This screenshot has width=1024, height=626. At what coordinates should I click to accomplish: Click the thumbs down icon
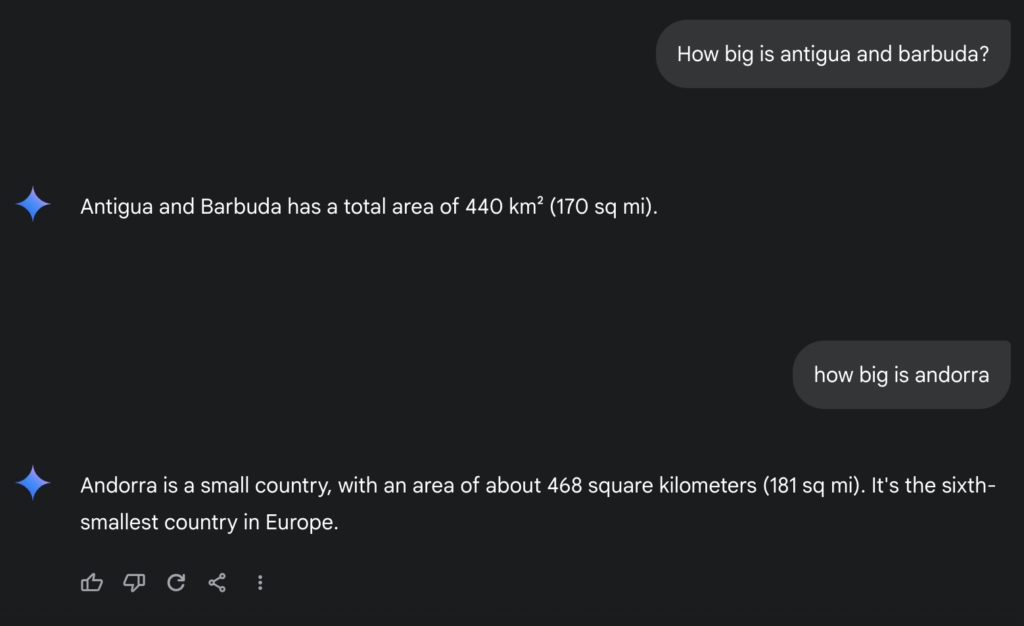[134, 582]
